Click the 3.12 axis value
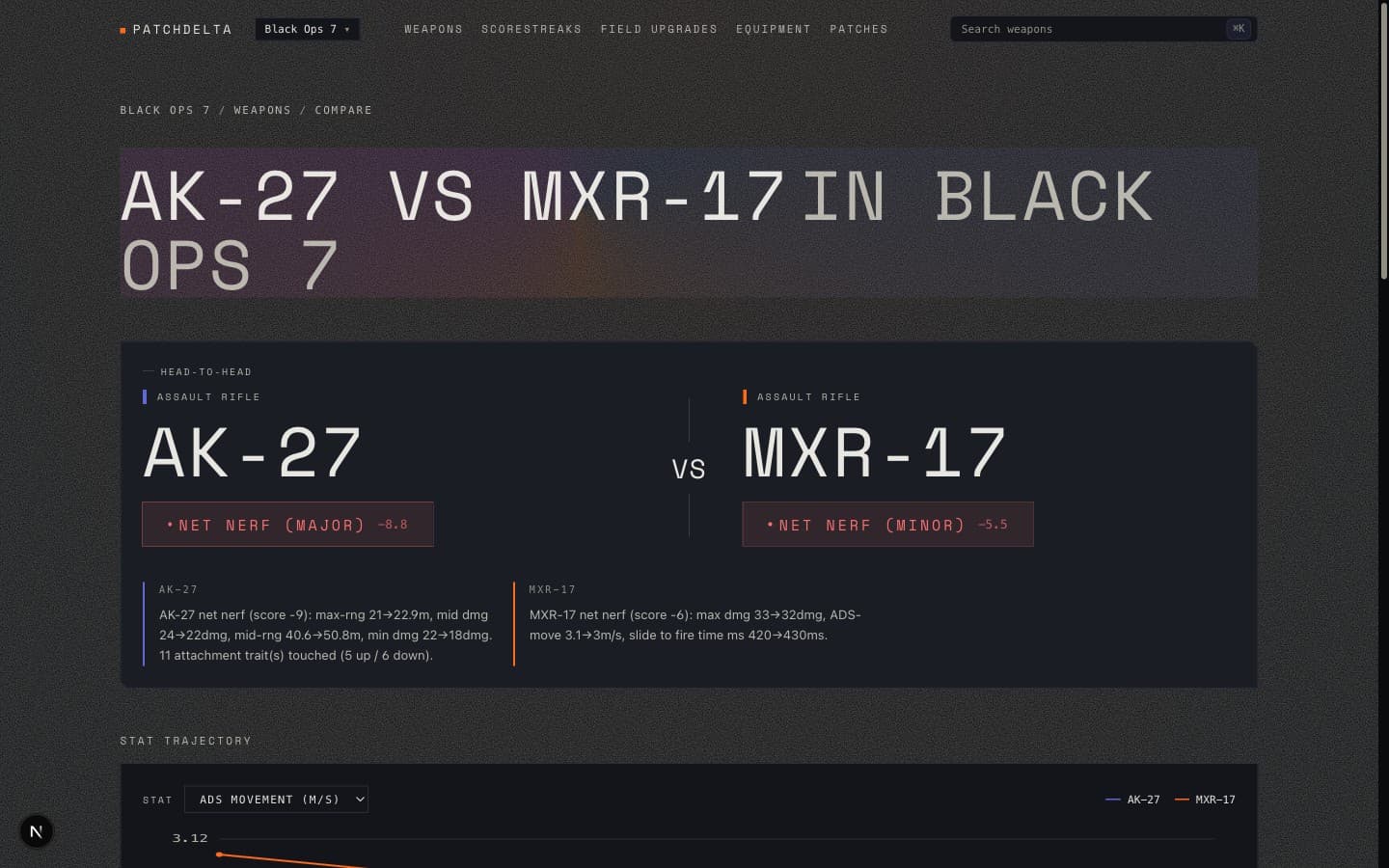Screen dimensions: 1389x868 click(190, 838)
